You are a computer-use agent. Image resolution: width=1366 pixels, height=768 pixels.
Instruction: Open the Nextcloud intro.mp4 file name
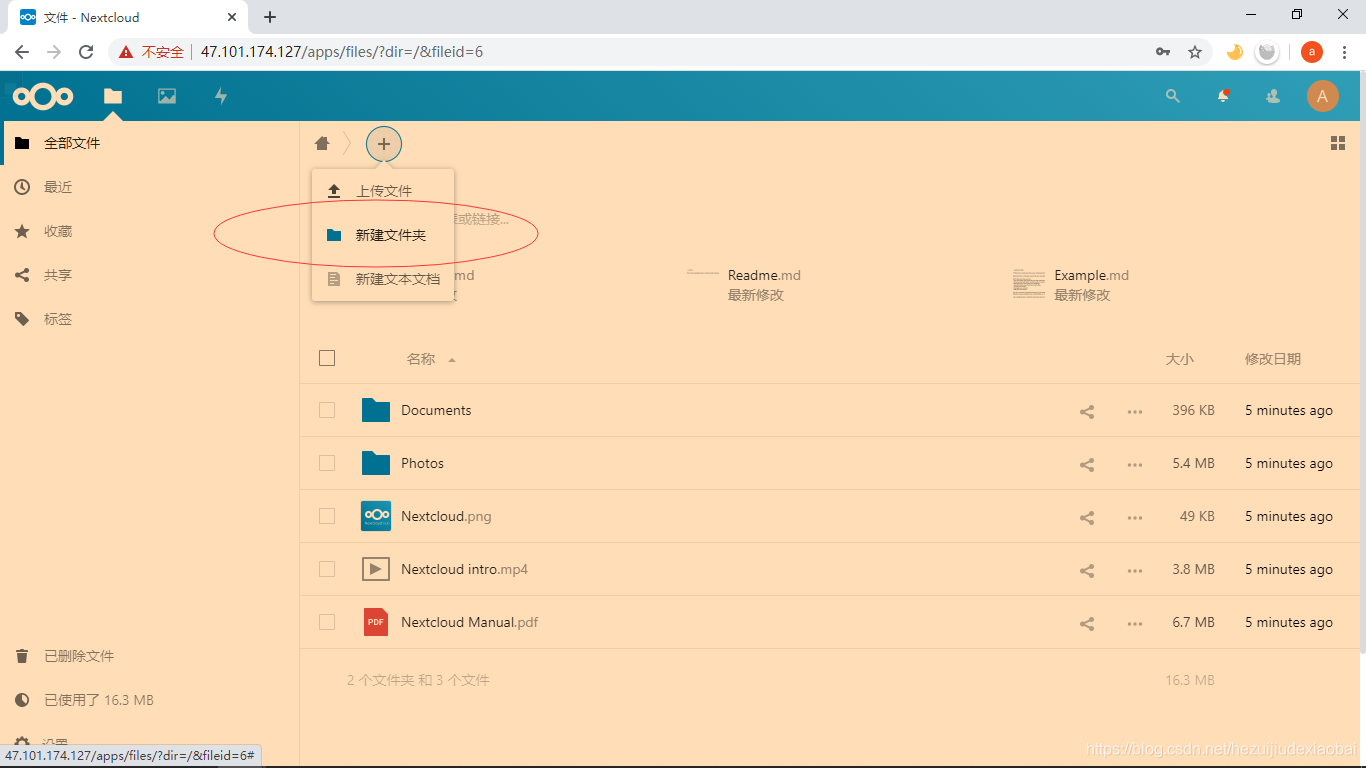[464, 569]
